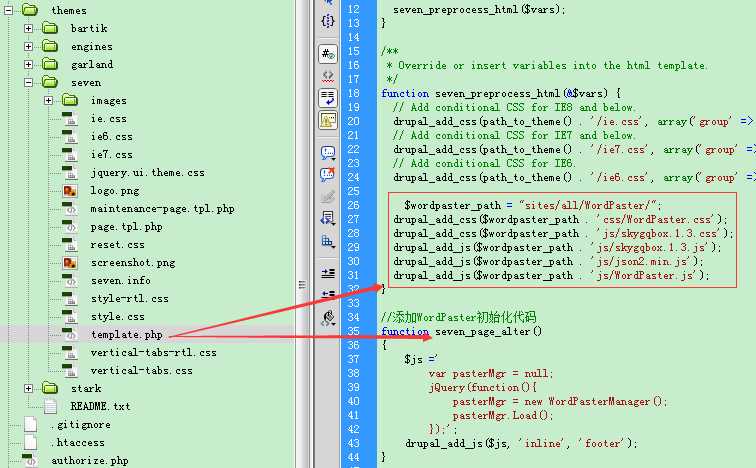Click 'pasterMgr.Load();' code line

(502, 415)
